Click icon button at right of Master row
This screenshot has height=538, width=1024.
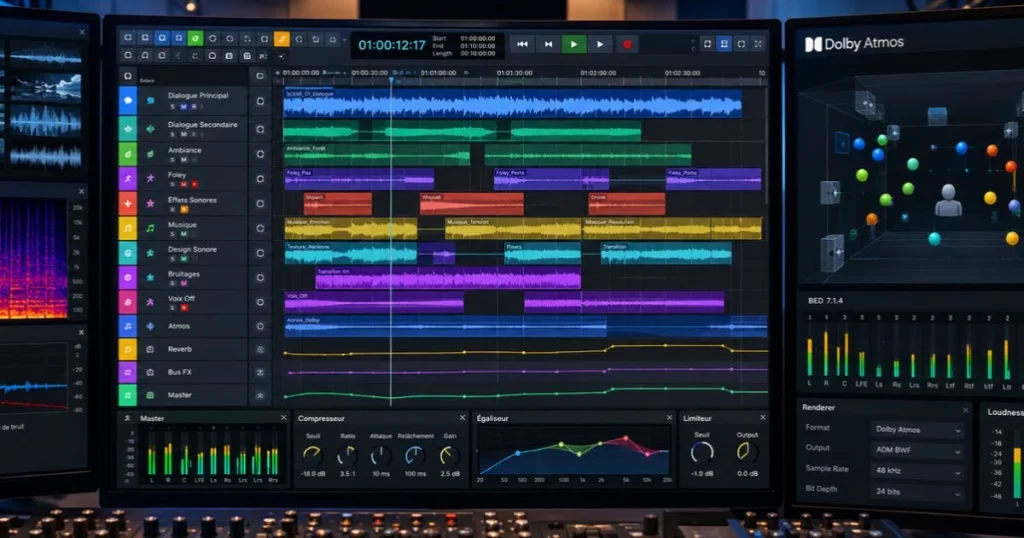click(x=260, y=395)
